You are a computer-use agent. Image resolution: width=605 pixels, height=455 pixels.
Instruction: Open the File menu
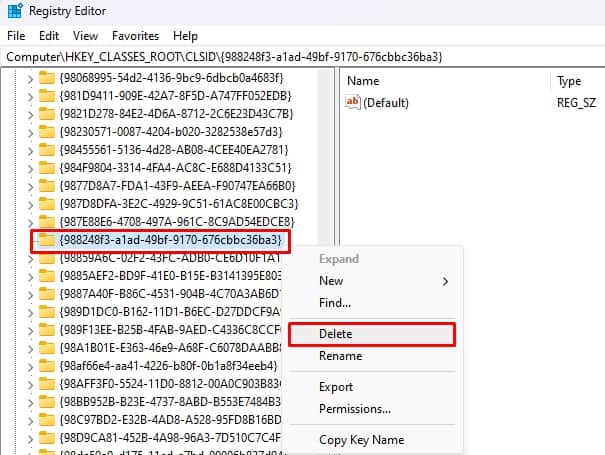coord(16,36)
